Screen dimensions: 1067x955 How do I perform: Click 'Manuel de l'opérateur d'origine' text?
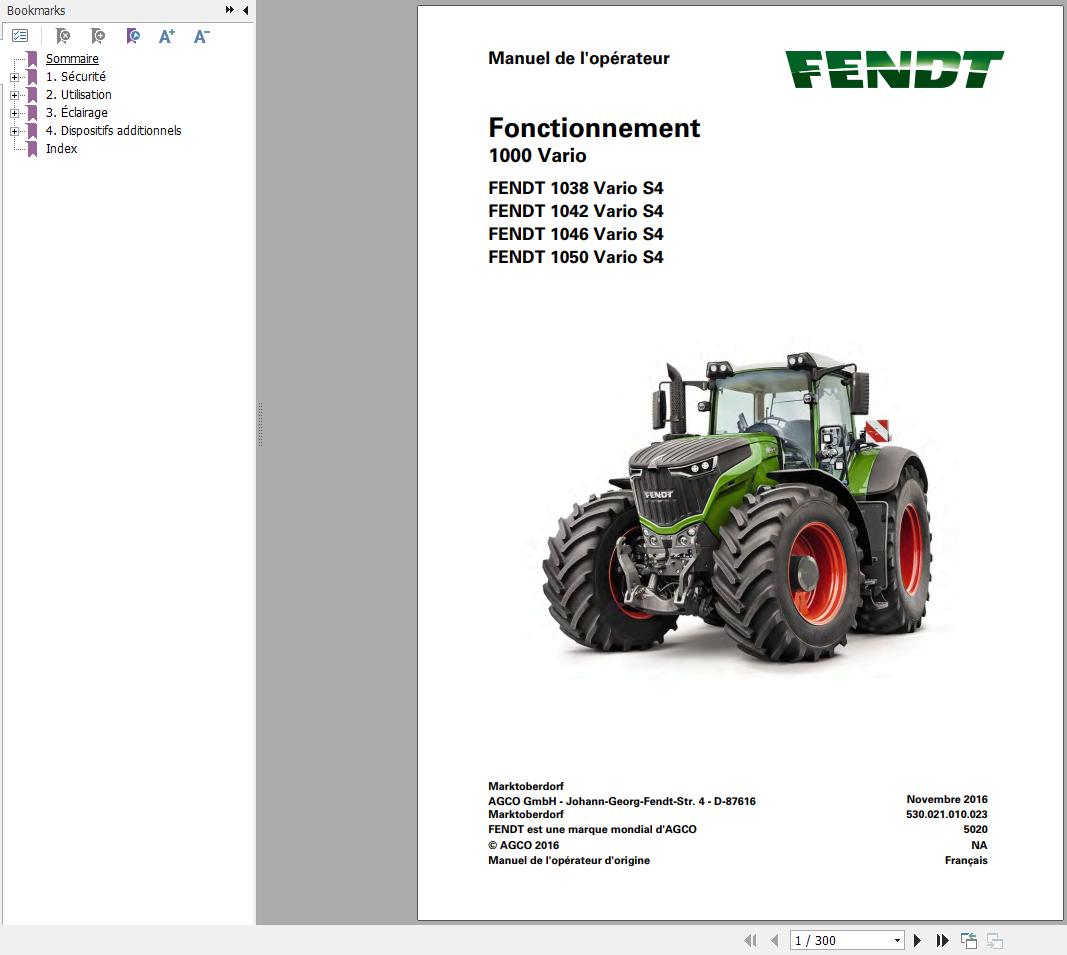pyautogui.click(x=569, y=860)
